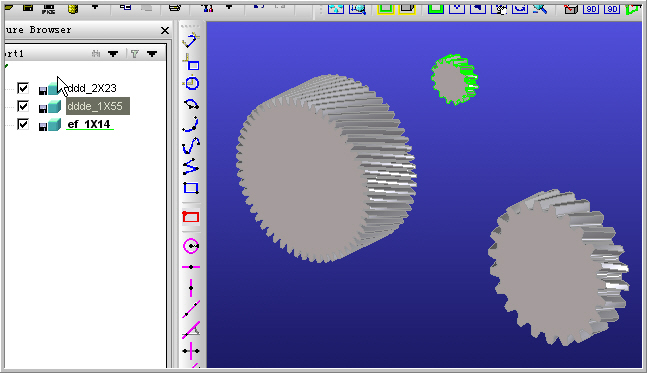
Task: Click the greyed find icon in browser header
Action: pos(96,54)
